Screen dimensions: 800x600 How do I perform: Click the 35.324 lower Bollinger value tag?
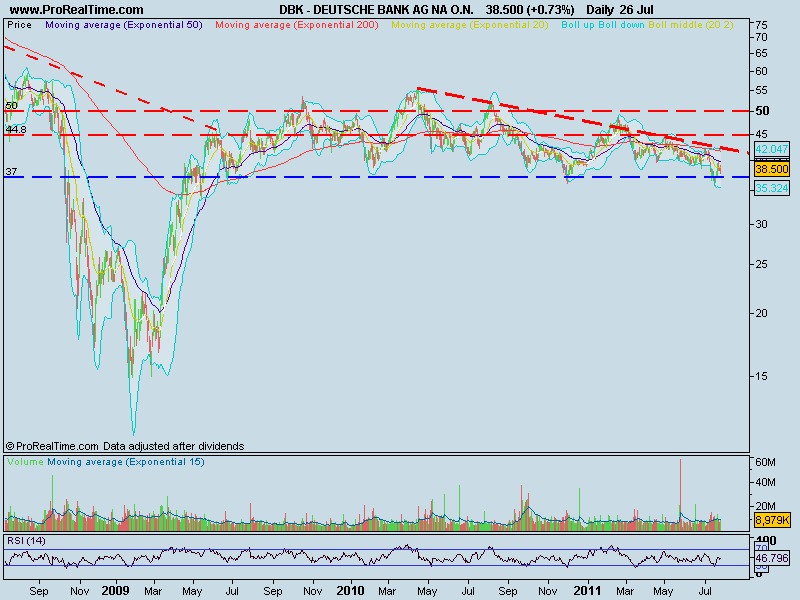tap(771, 188)
